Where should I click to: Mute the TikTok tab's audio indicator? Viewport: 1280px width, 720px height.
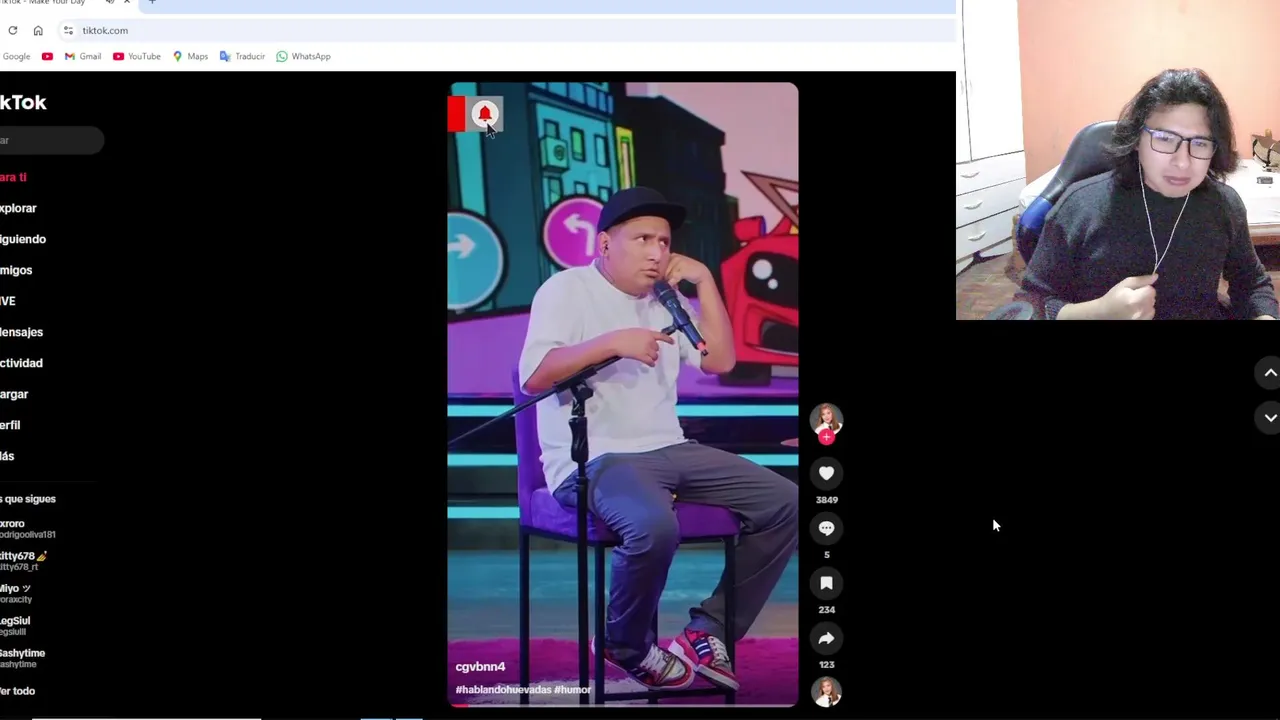pos(109,2)
